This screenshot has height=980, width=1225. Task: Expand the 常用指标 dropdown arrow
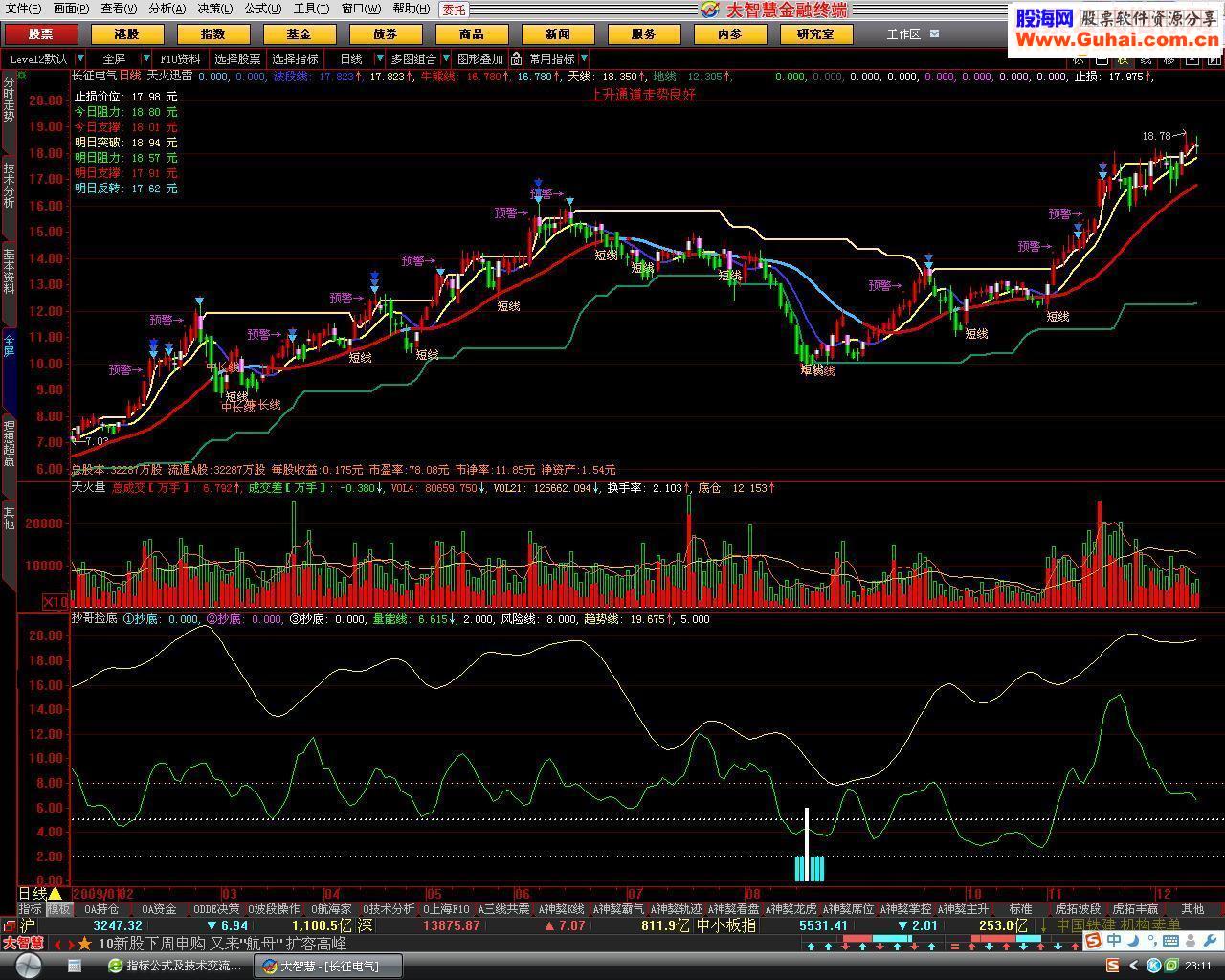pos(584,58)
